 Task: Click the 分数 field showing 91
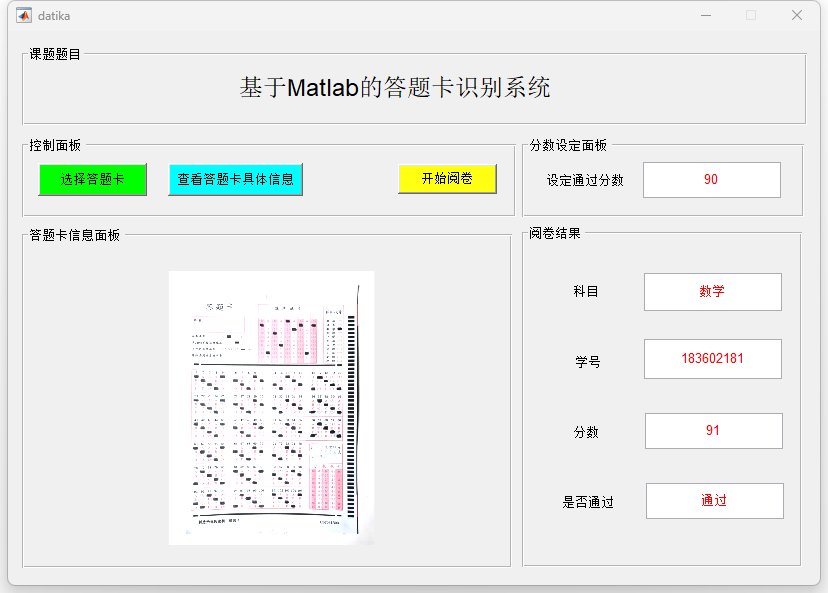(713, 431)
